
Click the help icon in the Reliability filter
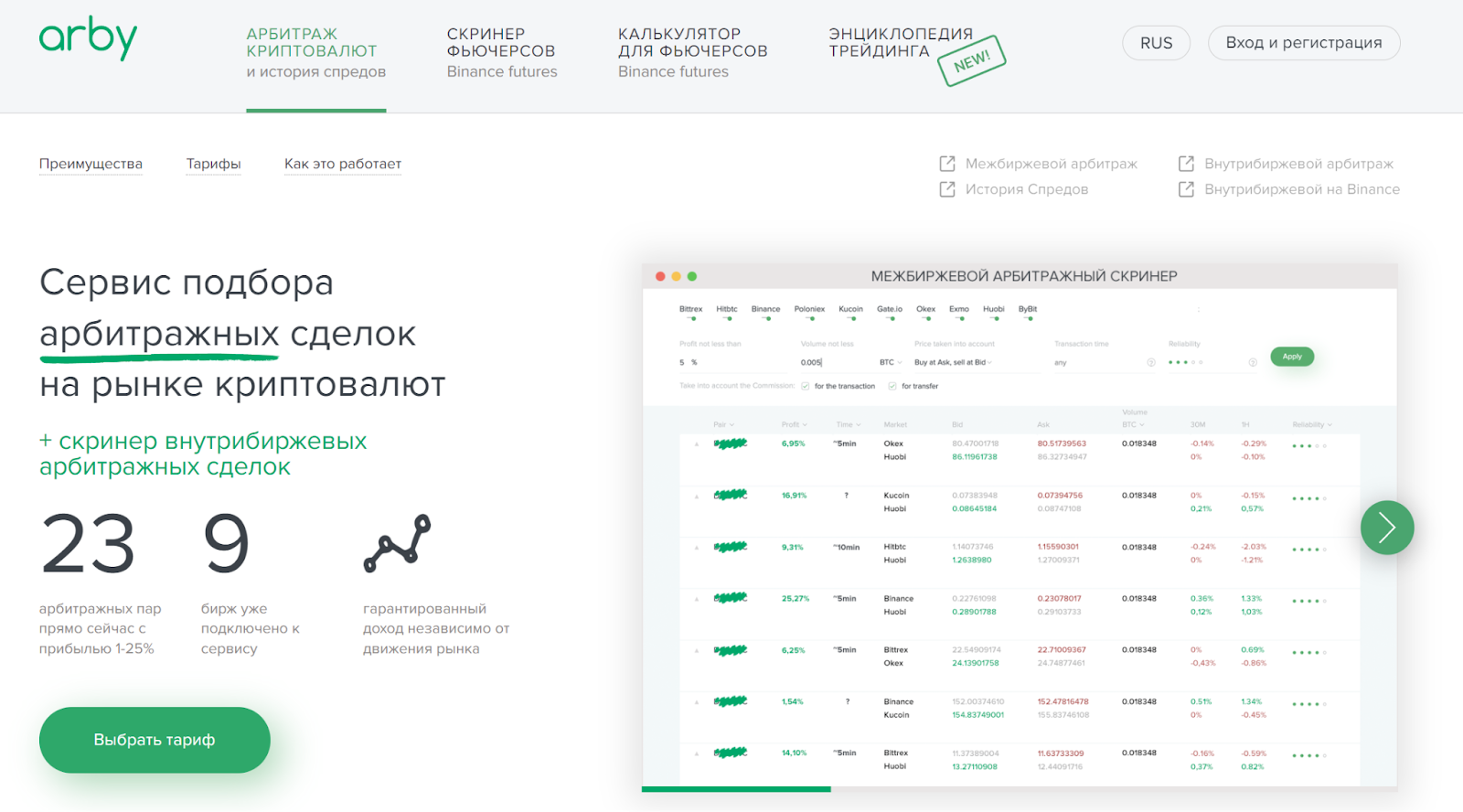1253,362
